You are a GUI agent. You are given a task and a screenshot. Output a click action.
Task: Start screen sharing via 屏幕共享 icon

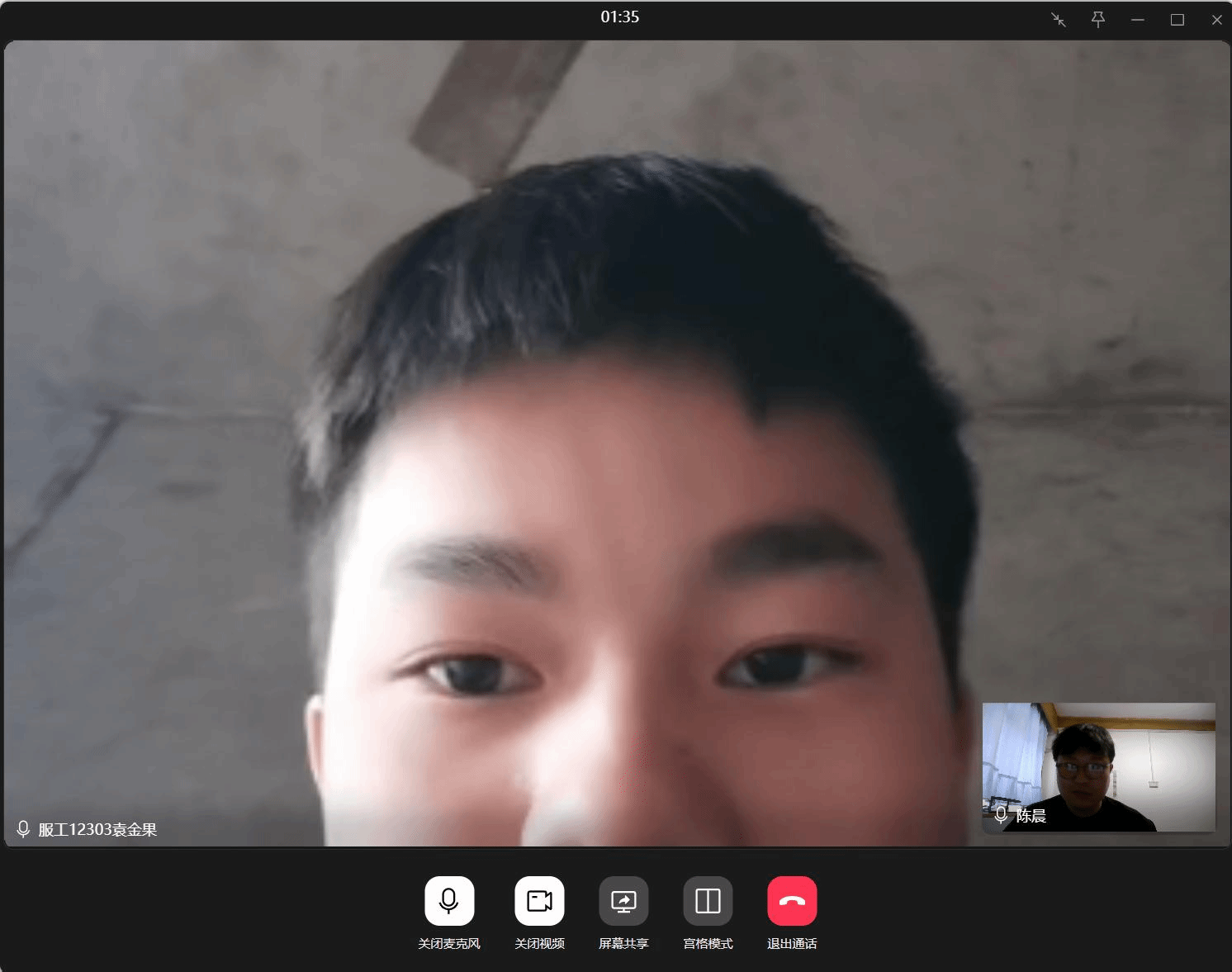tap(623, 901)
